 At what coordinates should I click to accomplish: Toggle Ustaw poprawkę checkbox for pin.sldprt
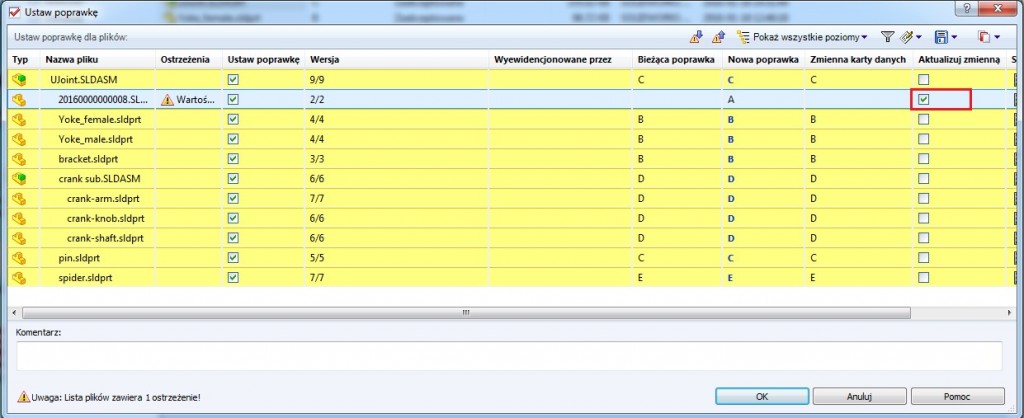233,257
